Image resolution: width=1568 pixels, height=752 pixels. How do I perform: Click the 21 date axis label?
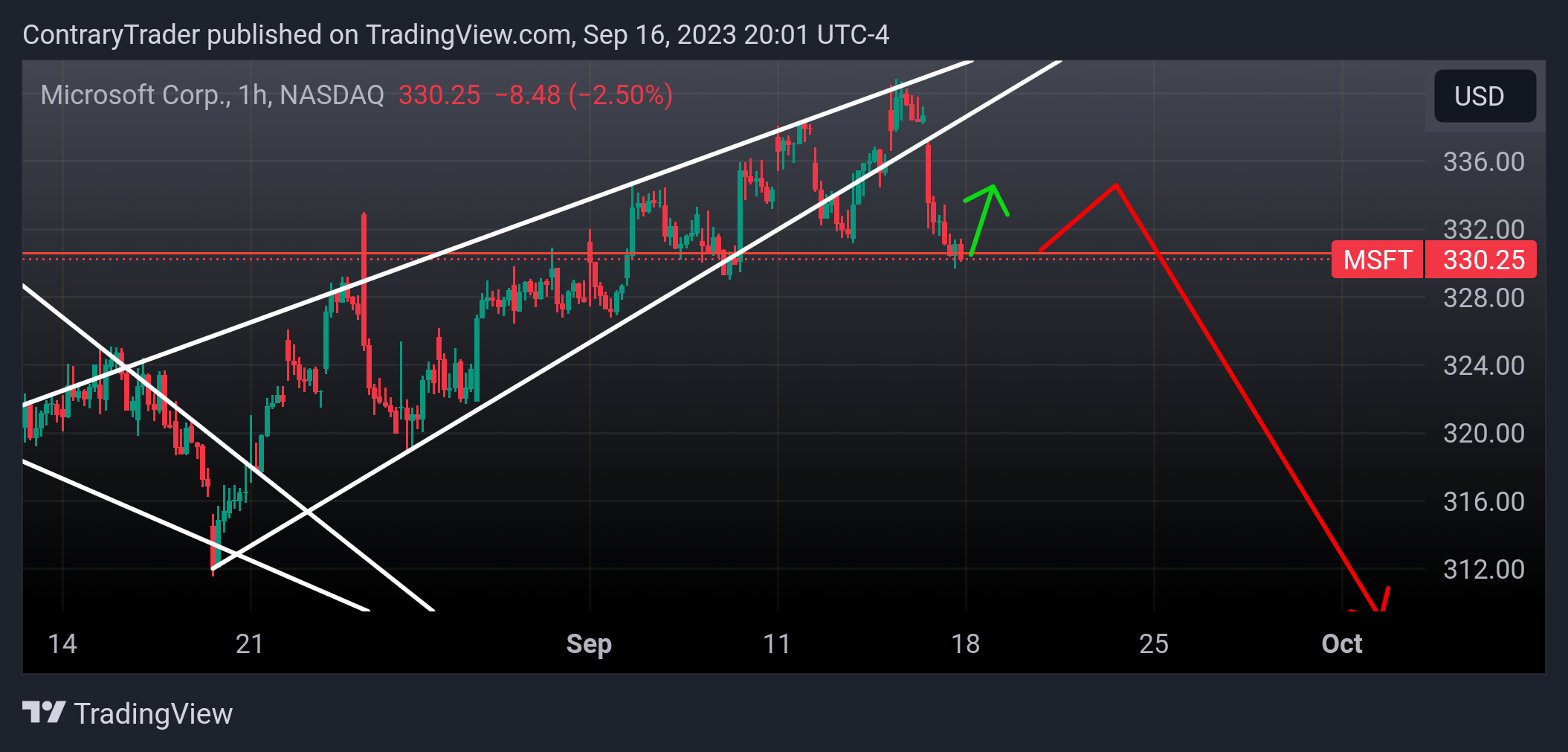pos(250,644)
